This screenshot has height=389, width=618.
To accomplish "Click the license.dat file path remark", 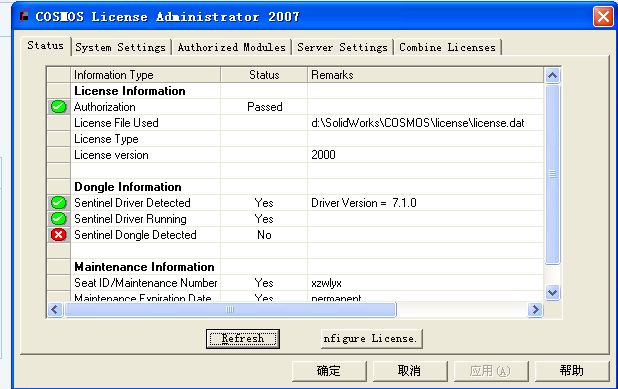I will 418,123.
